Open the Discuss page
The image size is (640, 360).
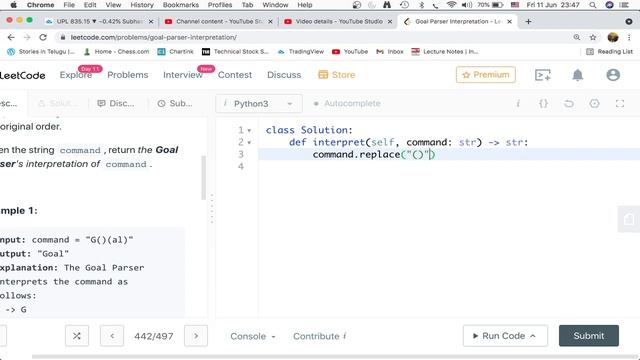[x=284, y=75]
